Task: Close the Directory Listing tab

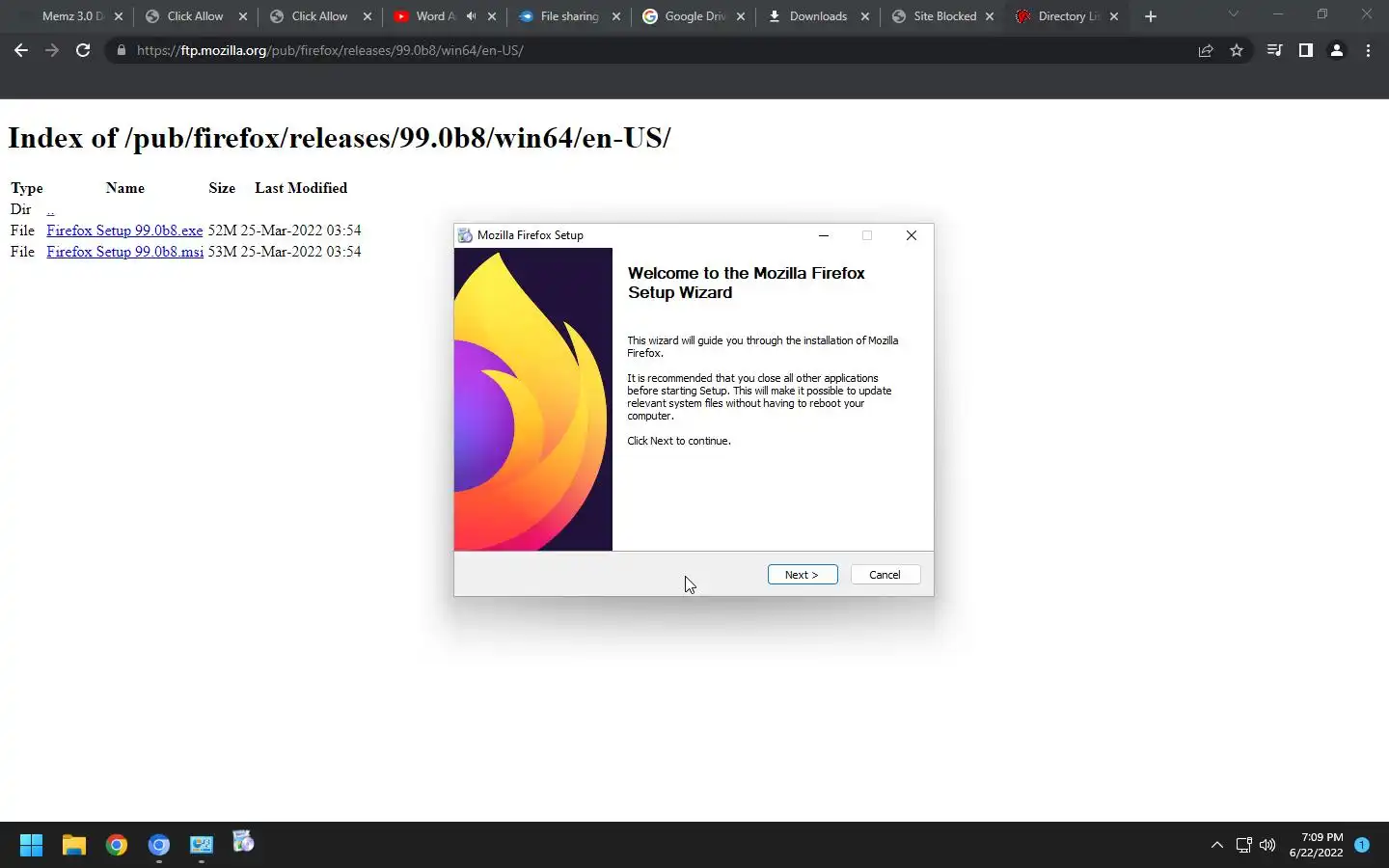Action: click(x=1114, y=16)
